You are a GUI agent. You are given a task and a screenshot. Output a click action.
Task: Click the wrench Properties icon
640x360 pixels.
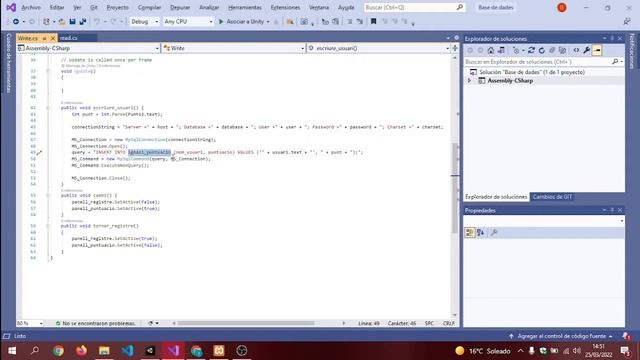587,50
